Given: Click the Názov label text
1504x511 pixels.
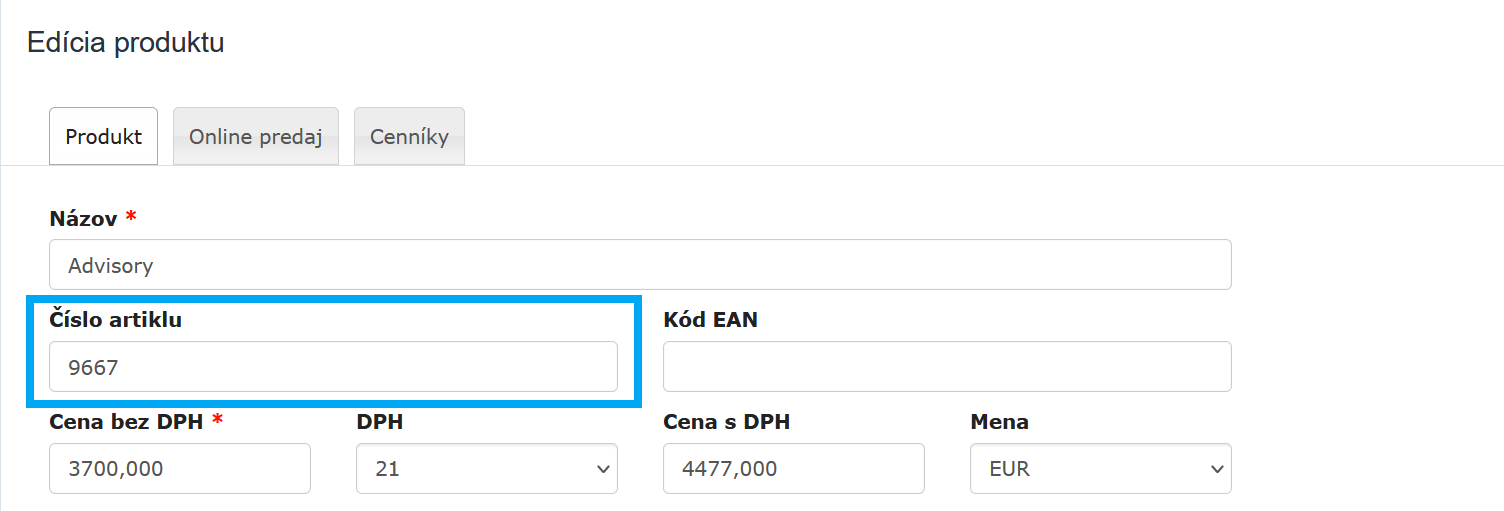Looking at the screenshot, I should [x=83, y=218].
